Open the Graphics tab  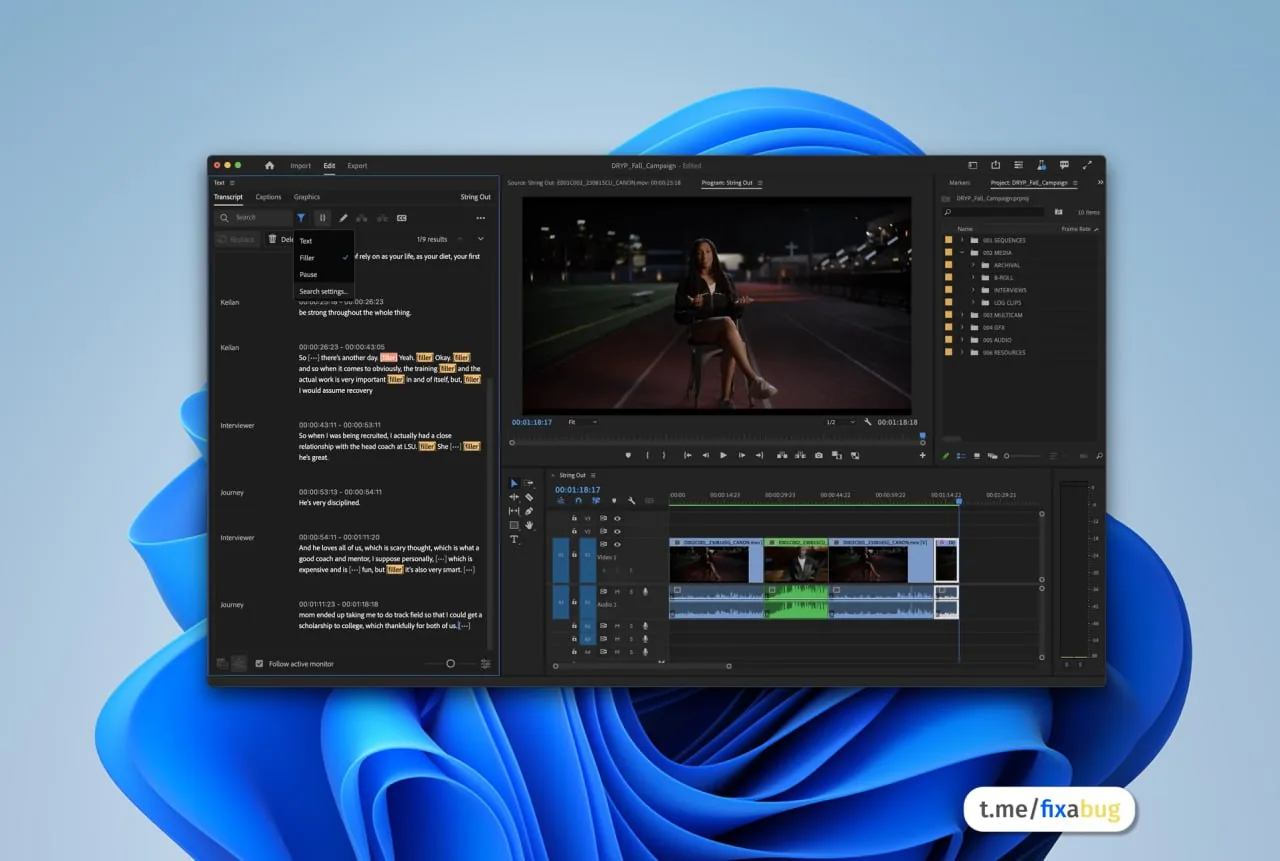[307, 197]
